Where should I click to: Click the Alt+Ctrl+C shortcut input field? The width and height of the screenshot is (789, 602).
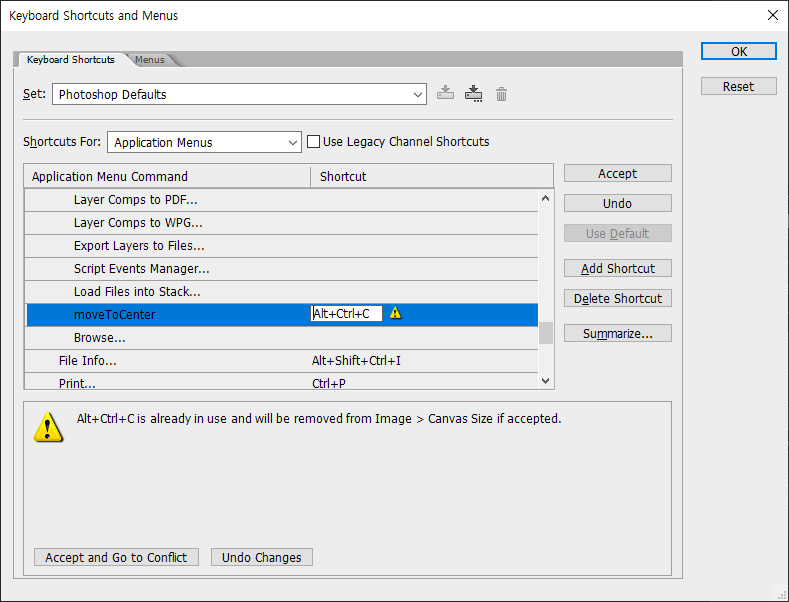[x=346, y=314]
